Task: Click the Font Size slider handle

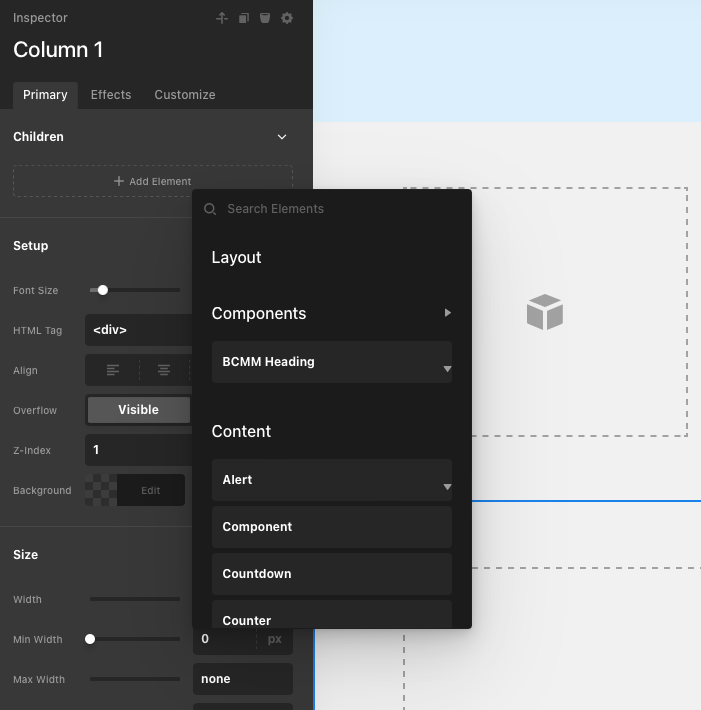Action: click(102, 290)
